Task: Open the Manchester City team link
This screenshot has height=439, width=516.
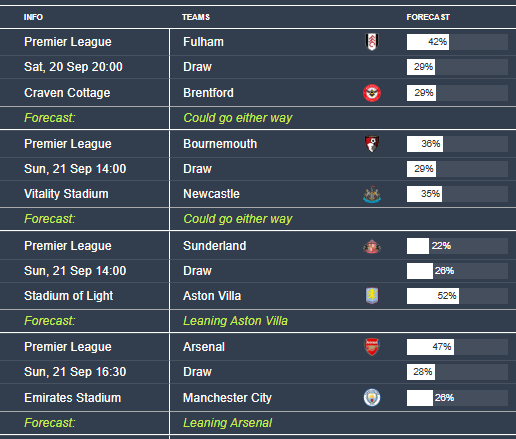Action: pos(227,398)
